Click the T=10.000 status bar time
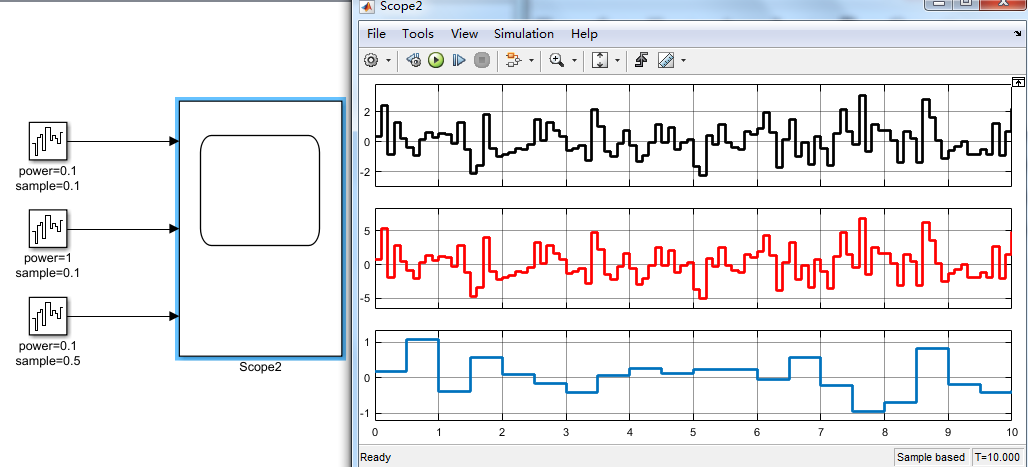The image size is (1028, 467). tap(997, 457)
